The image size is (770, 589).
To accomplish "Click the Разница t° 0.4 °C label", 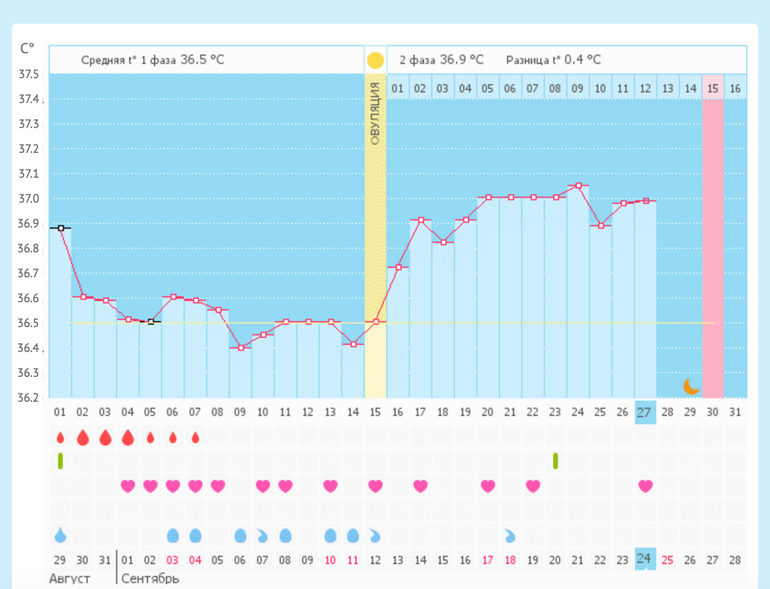I will (553, 60).
